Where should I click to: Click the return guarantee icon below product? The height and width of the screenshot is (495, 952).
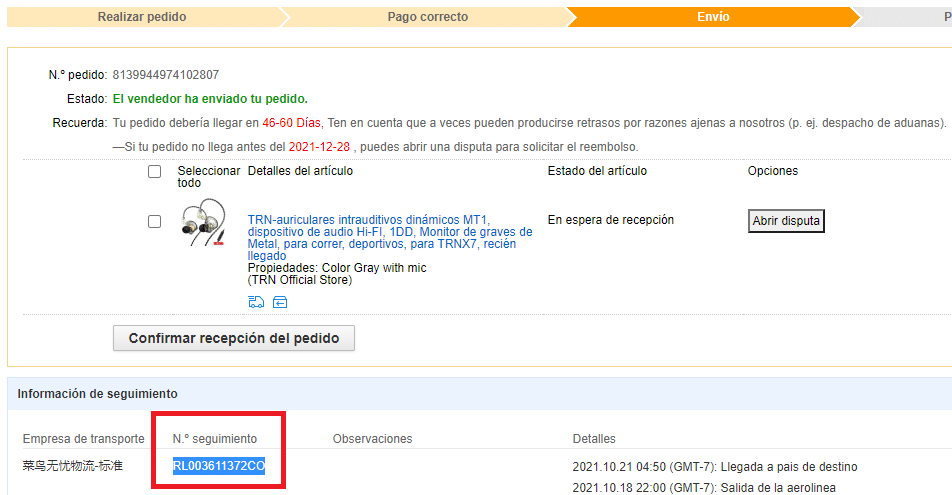click(280, 302)
